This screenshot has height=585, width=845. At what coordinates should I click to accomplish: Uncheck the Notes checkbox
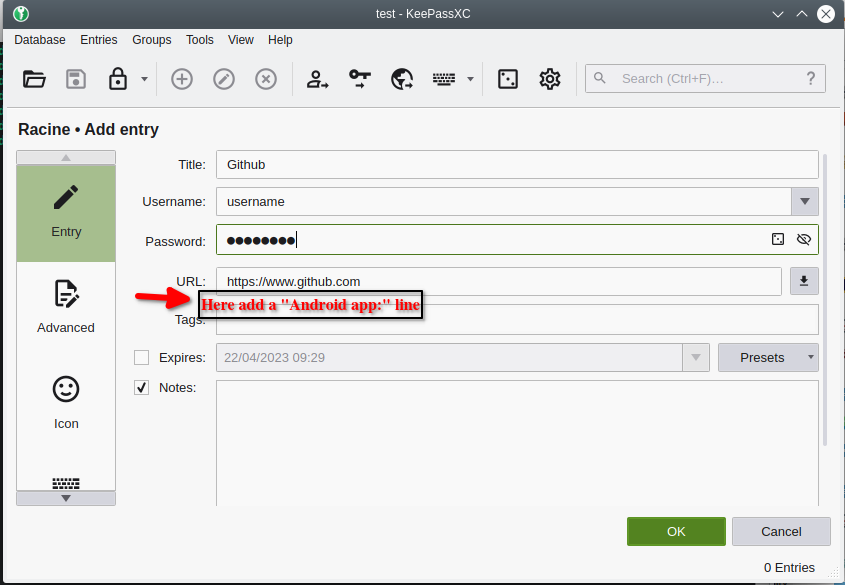point(141,387)
